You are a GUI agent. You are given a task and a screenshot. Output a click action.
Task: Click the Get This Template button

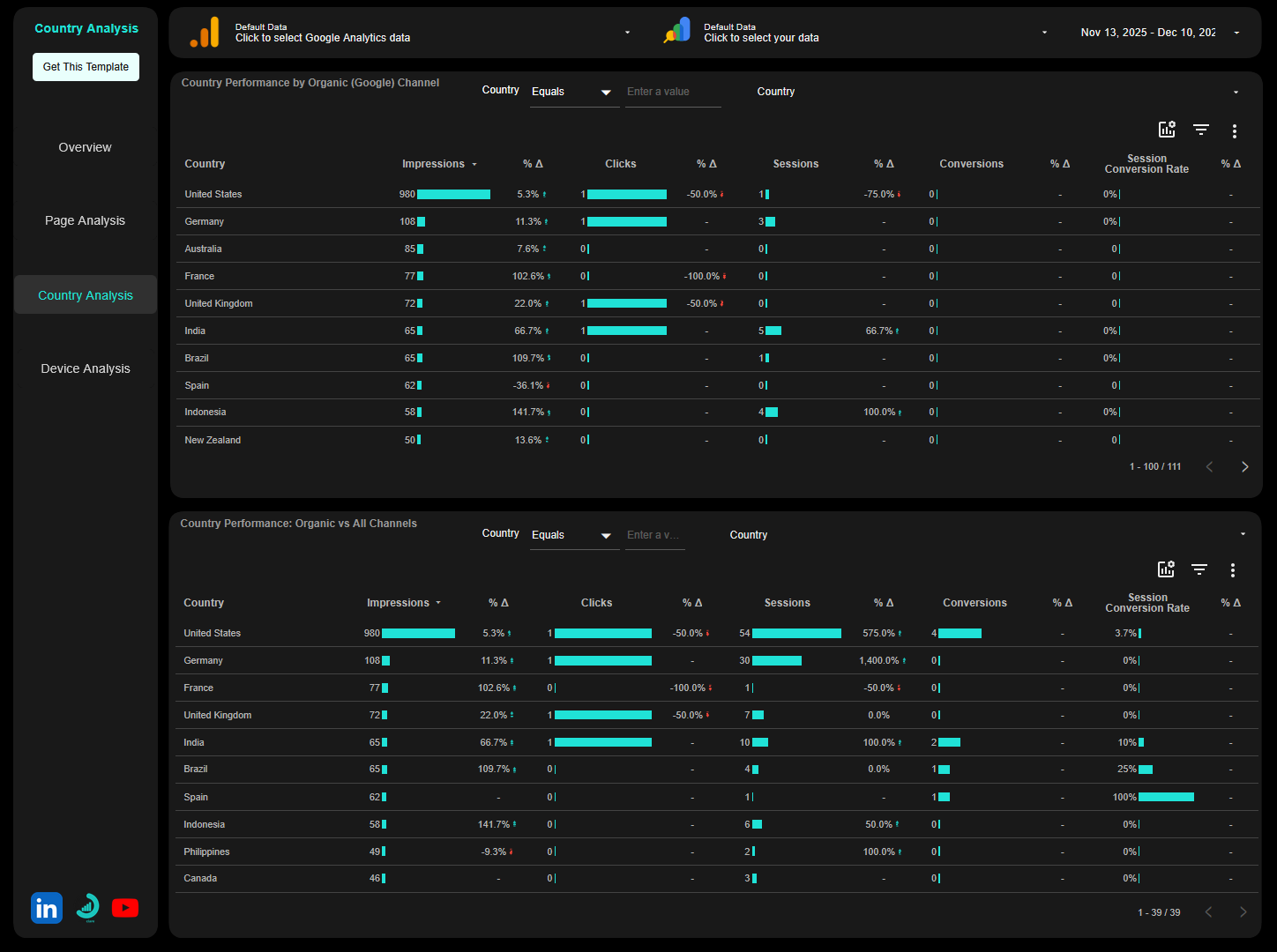(x=86, y=67)
